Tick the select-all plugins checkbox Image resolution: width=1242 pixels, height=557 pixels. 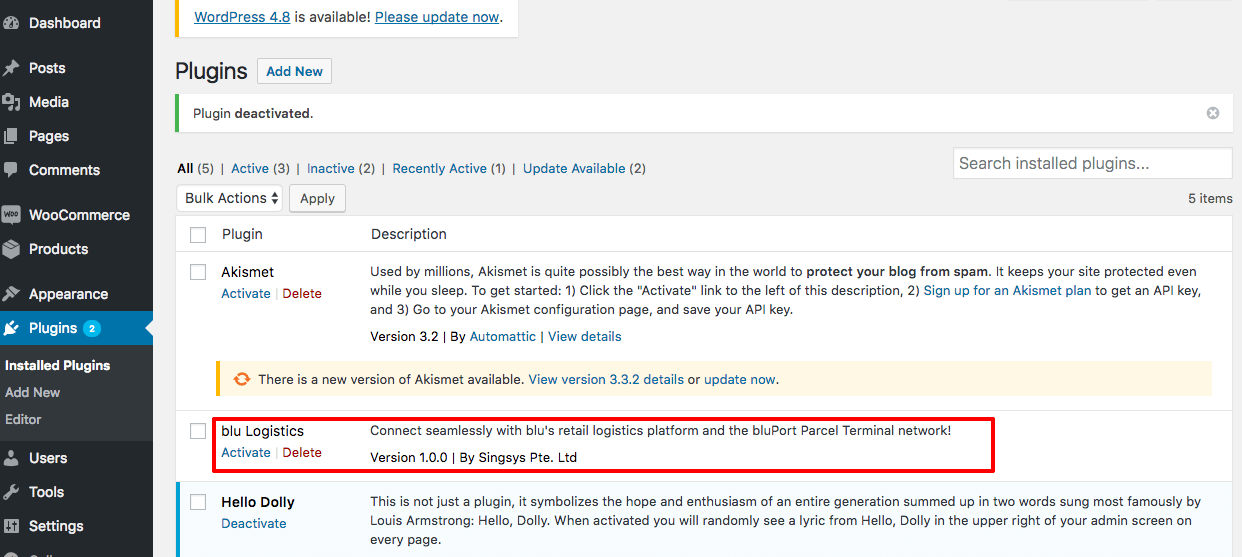click(198, 234)
